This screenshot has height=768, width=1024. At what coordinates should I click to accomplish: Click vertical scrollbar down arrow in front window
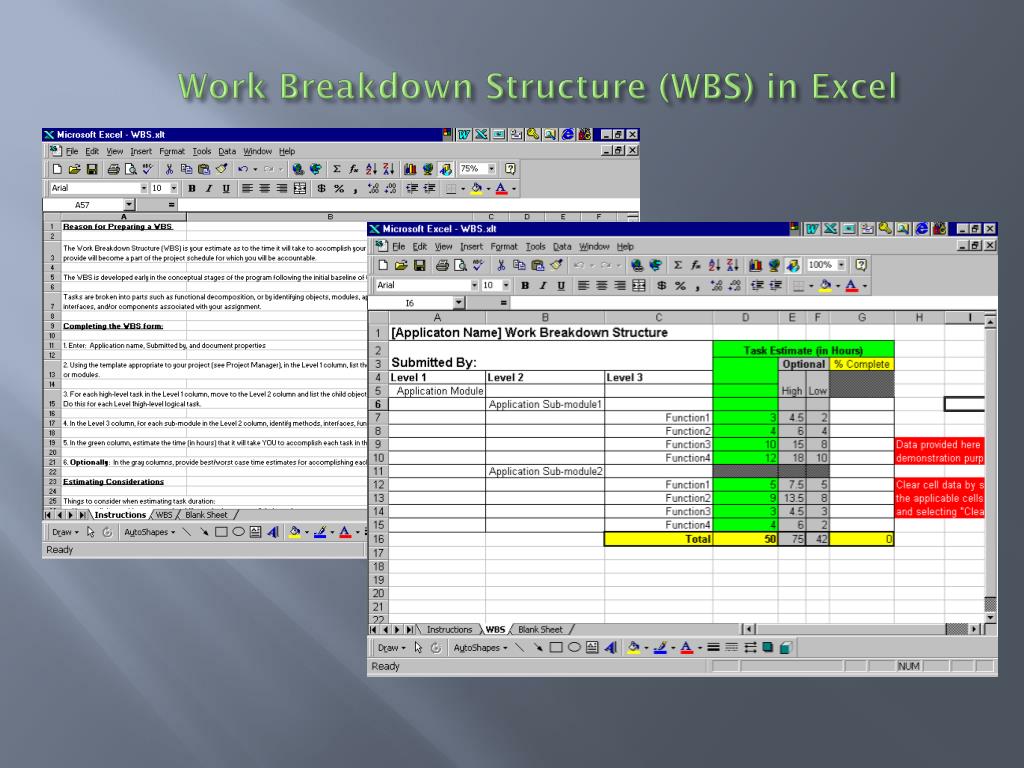991,617
